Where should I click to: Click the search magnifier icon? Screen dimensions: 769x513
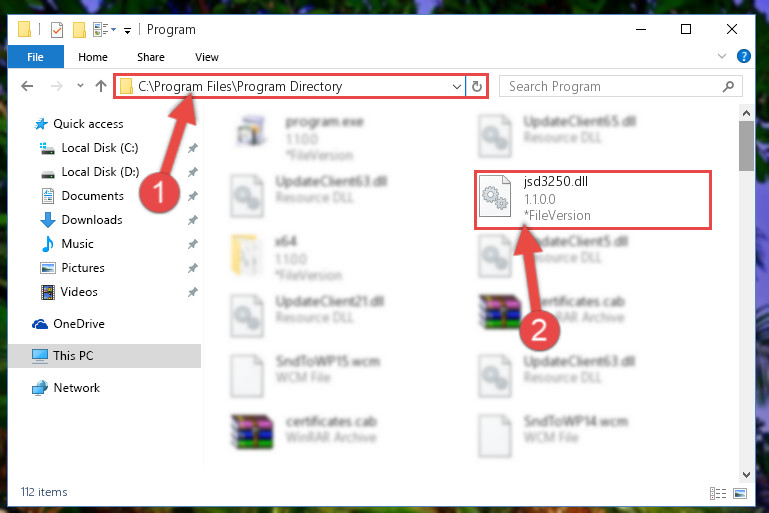728,87
